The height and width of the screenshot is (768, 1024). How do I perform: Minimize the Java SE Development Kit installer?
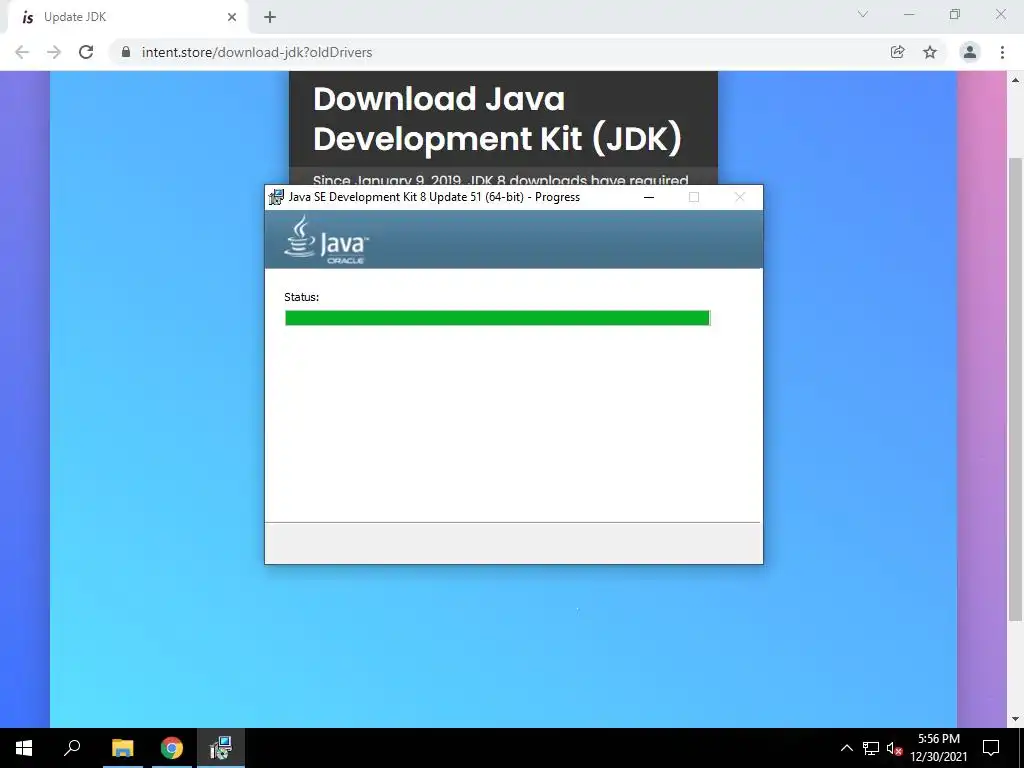click(x=649, y=197)
